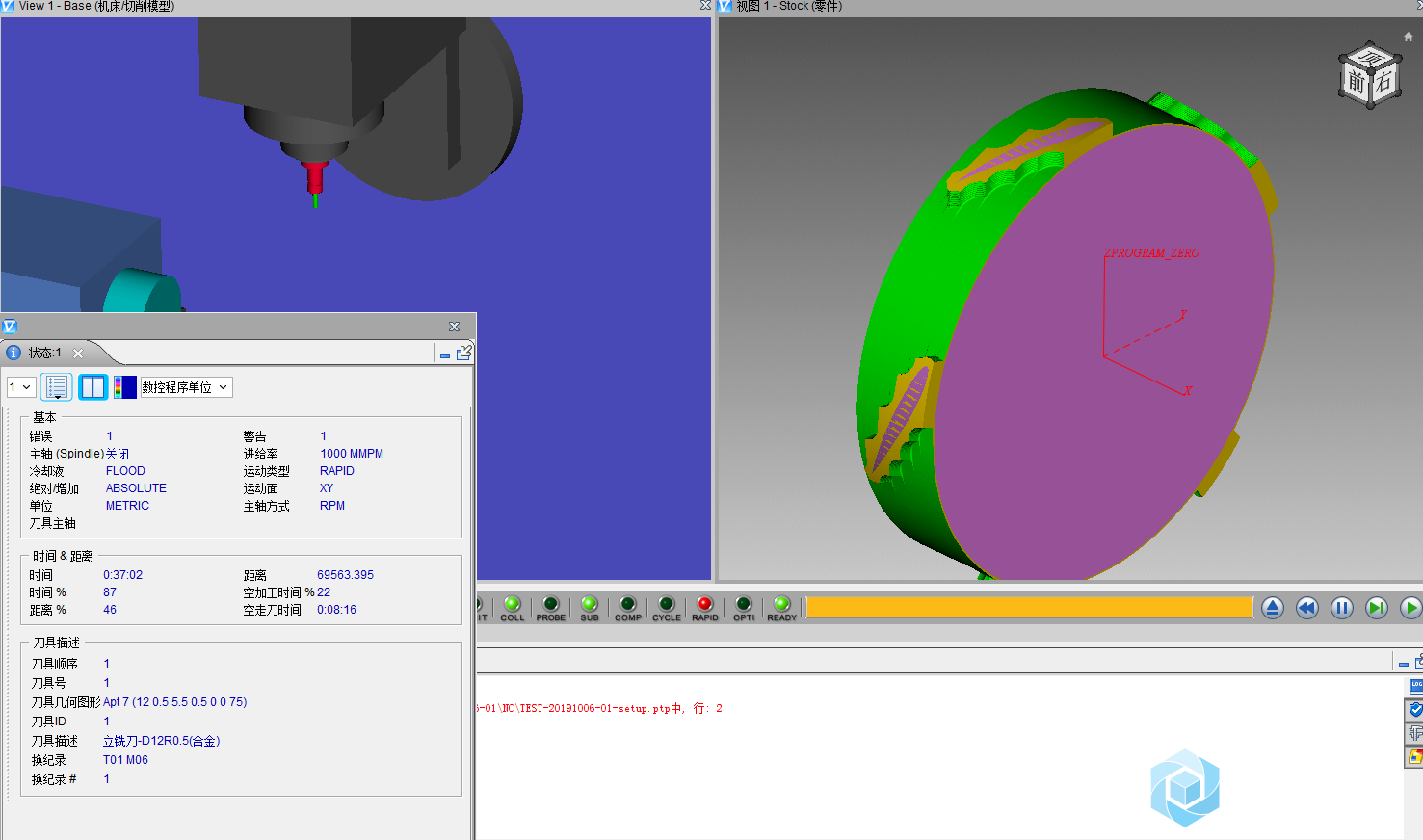1423x840 pixels.
Task: Click the 1000 MMPM feed rate value
Action: coord(352,454)
